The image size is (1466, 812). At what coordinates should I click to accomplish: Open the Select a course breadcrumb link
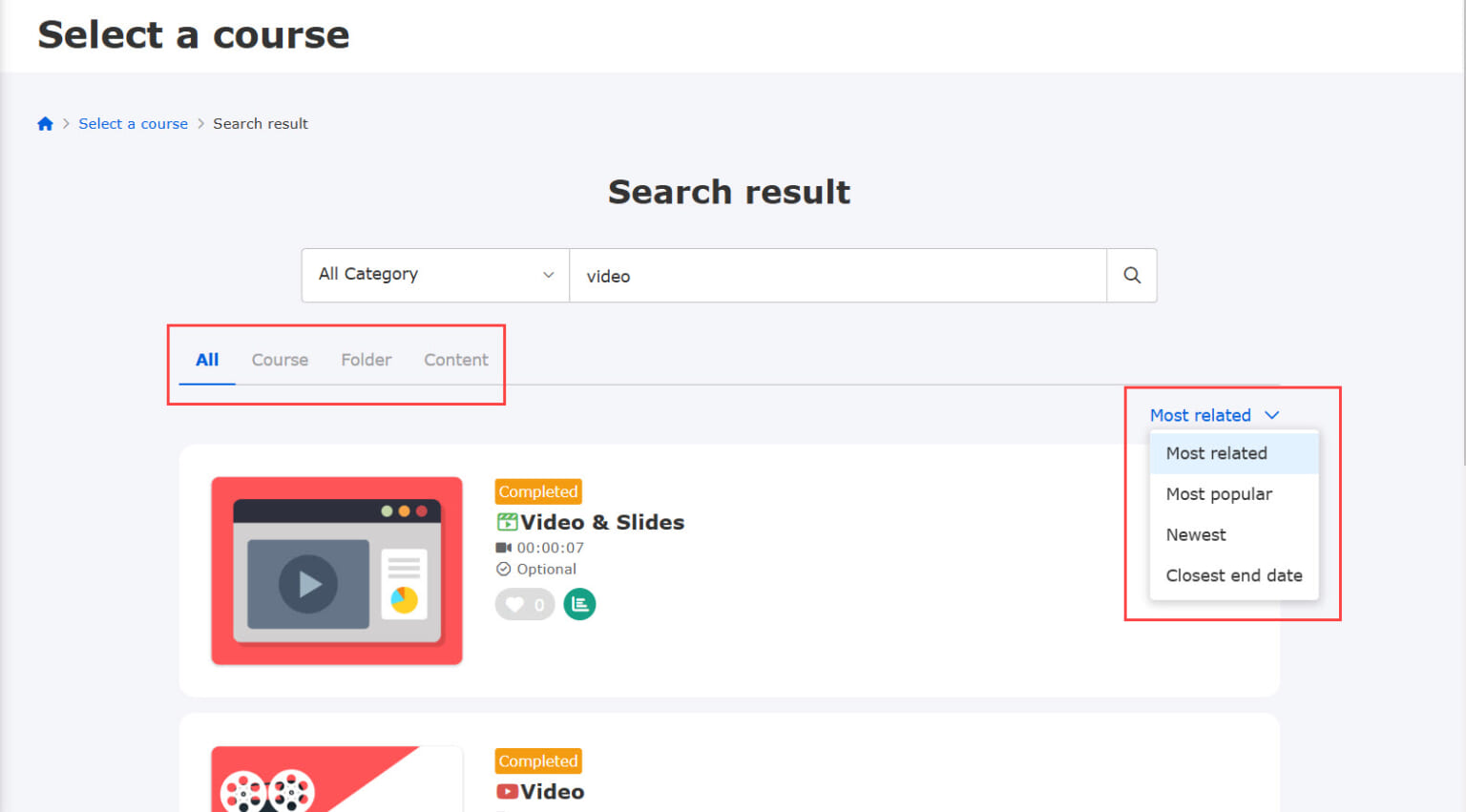[133, 123]
